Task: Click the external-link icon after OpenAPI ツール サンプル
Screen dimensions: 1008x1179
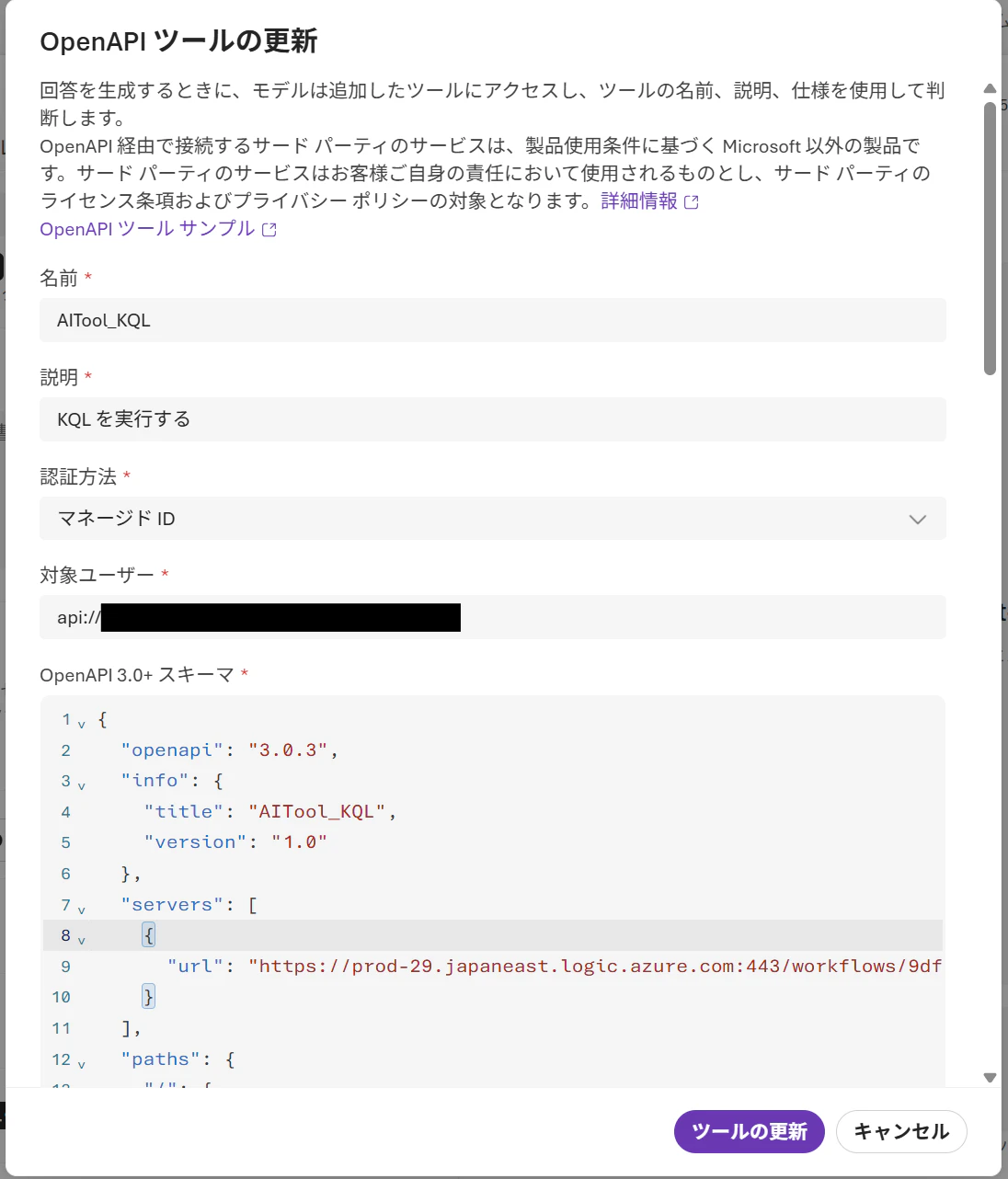Action: click(x=269, y=230)
